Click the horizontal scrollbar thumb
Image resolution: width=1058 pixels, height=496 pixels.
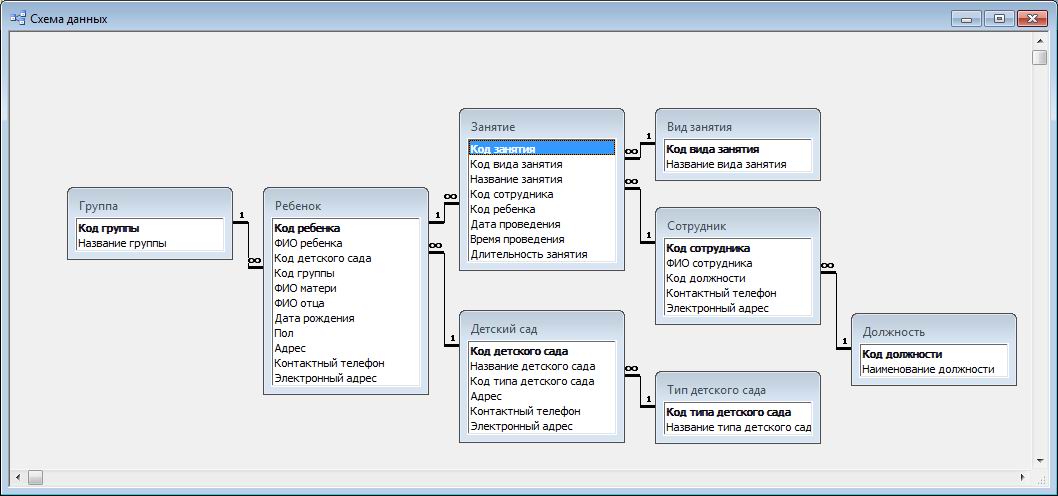pos(35,478)
